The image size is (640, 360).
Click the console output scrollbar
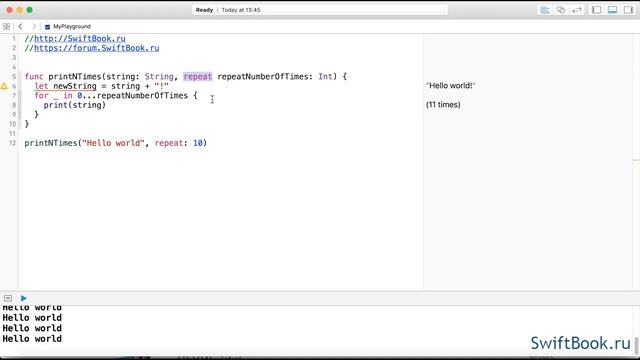(636, 346)
